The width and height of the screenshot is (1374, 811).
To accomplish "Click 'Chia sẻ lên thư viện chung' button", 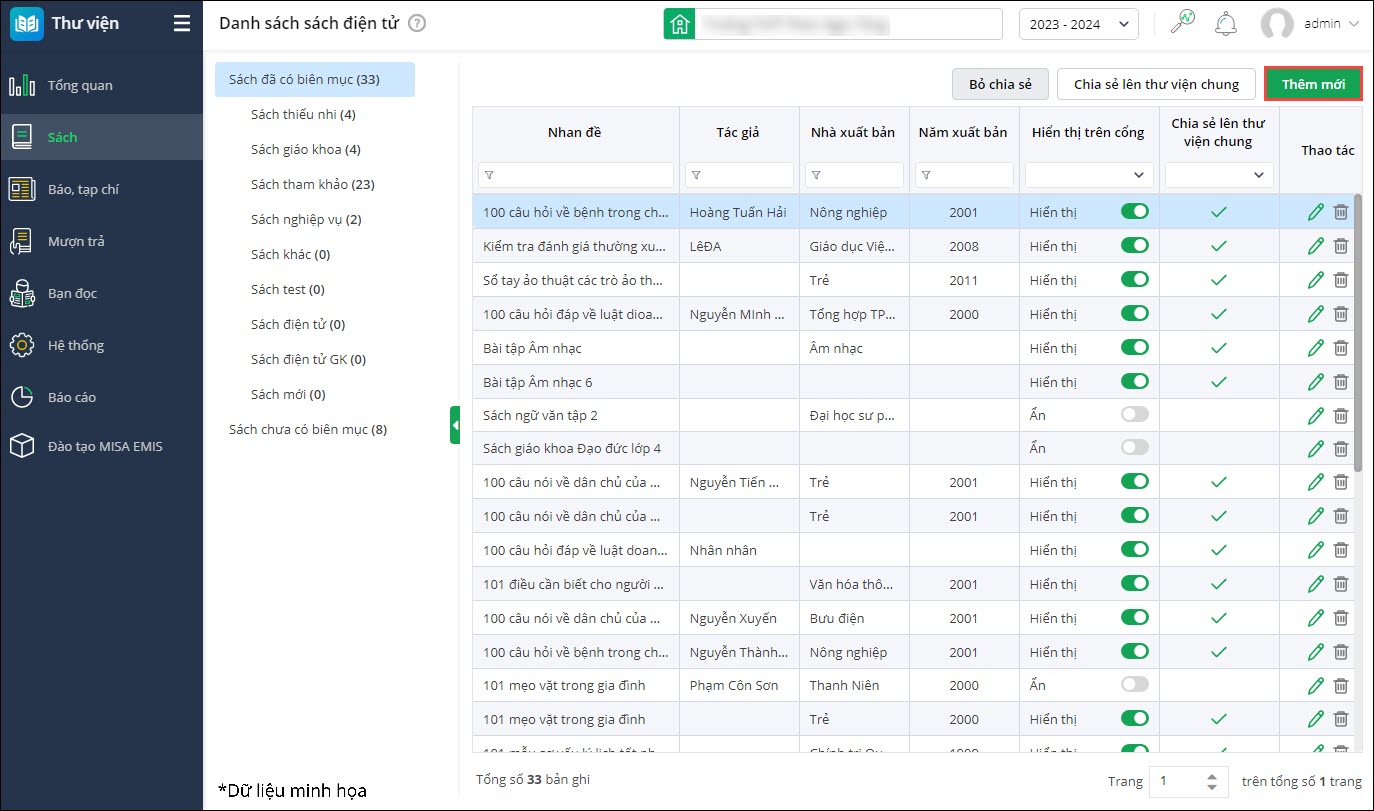I will click(1156, 84).
